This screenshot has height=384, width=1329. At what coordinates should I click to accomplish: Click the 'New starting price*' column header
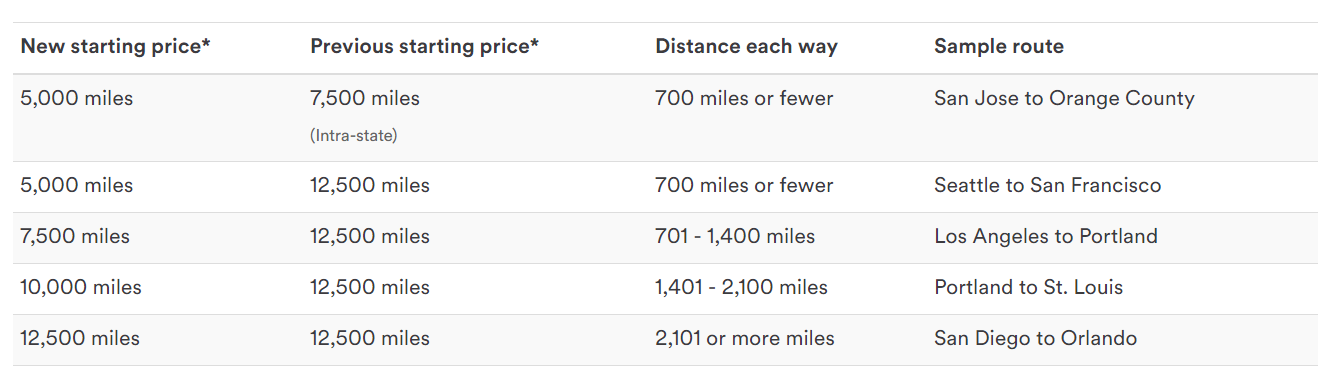(115, 47)
